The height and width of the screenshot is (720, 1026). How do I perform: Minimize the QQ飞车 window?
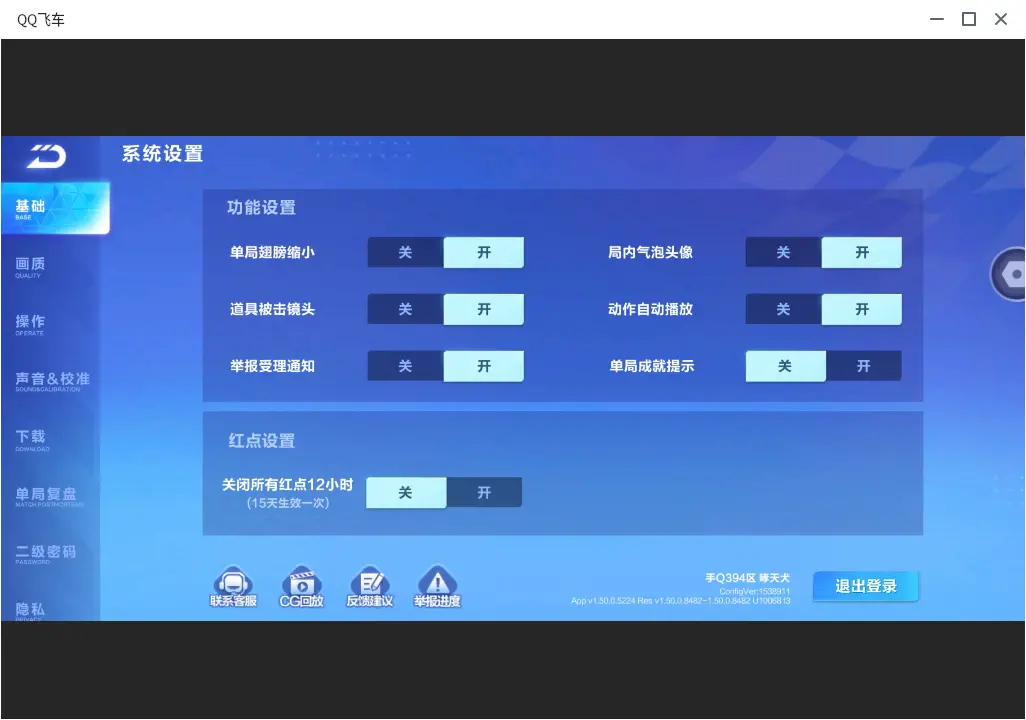point(937,20)
